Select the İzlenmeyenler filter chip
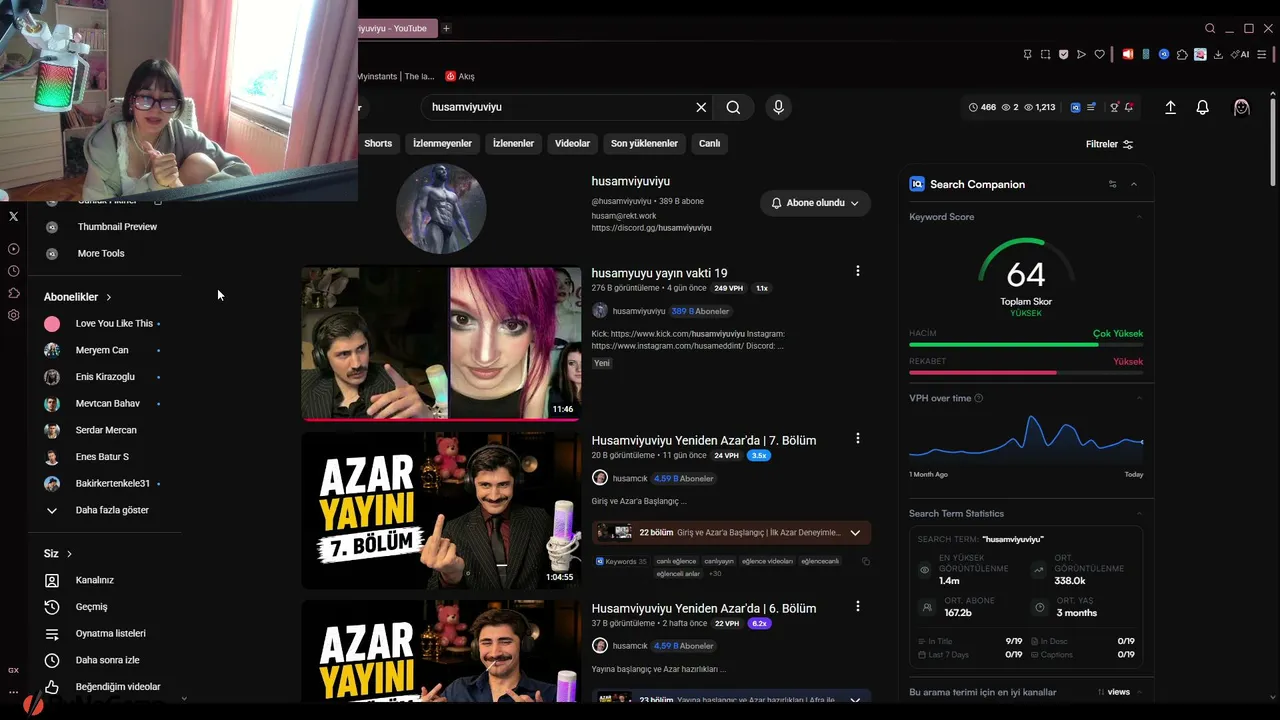Image resolution: width=1280 pixels, height=720 pixels. tap(442, 143)
